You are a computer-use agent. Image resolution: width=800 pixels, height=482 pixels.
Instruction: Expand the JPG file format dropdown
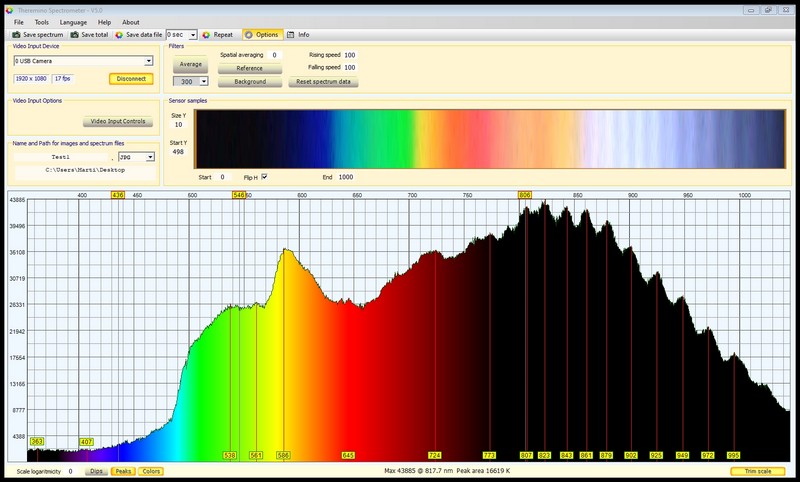tap(150, 157)
